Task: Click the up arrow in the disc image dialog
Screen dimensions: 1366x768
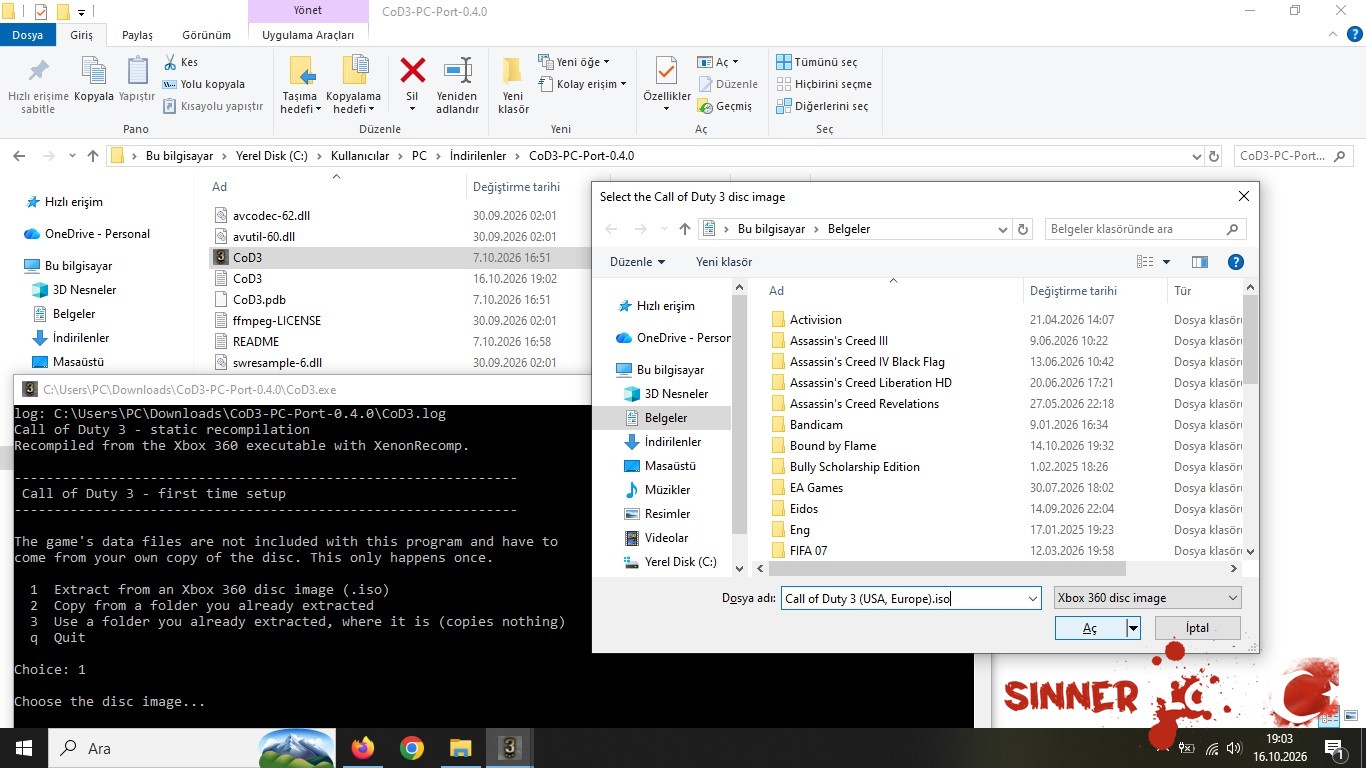Action: [685, 229]
